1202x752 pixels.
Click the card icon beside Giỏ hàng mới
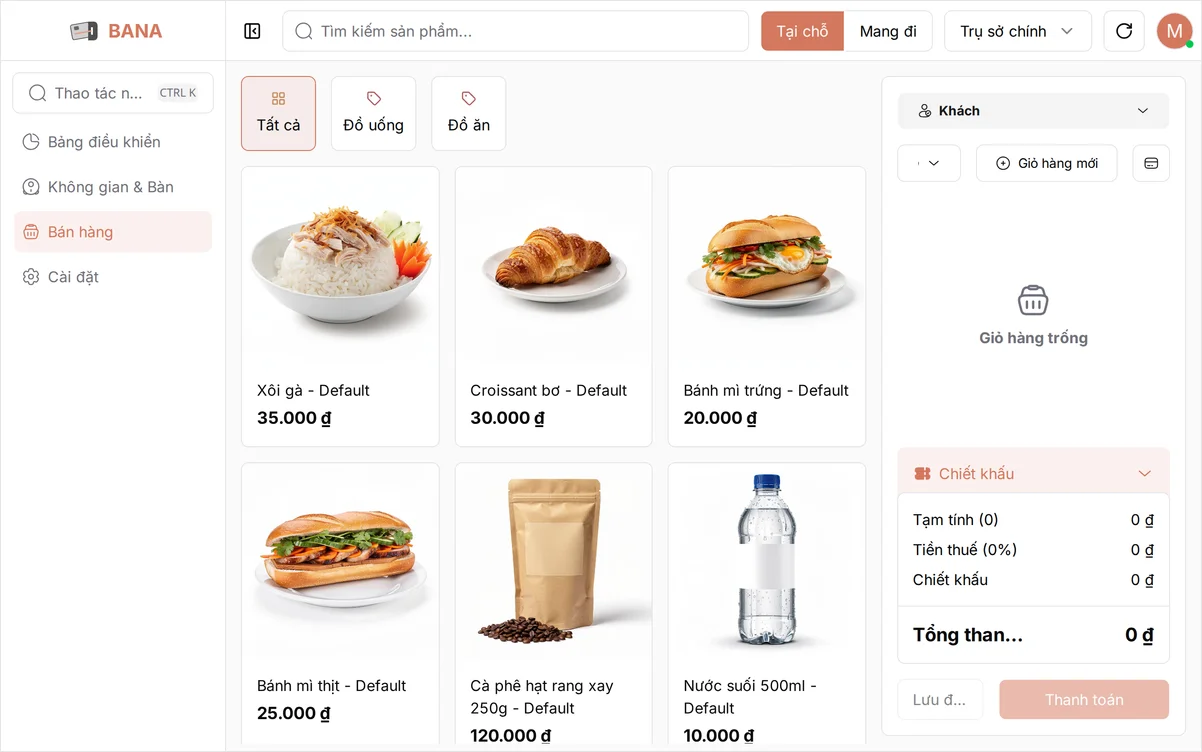[x=1151, y=163]
